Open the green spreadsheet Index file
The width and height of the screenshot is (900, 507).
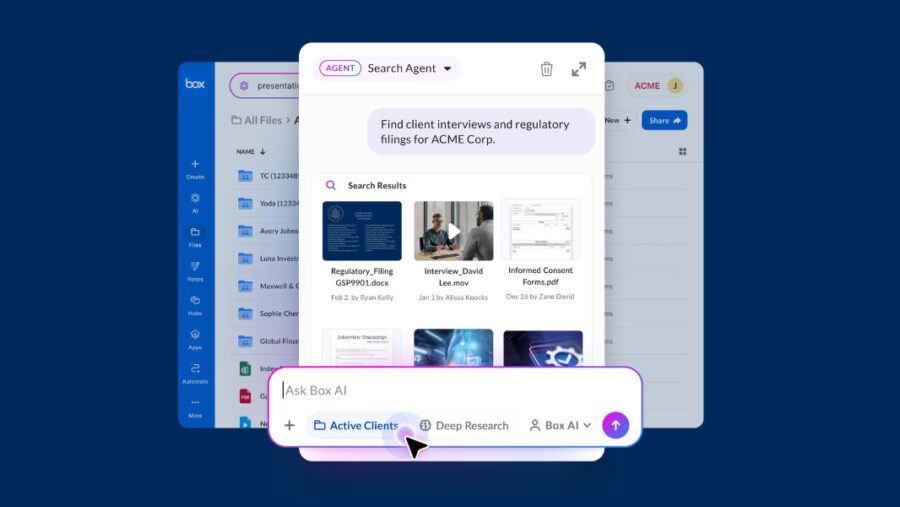[245, 369]
